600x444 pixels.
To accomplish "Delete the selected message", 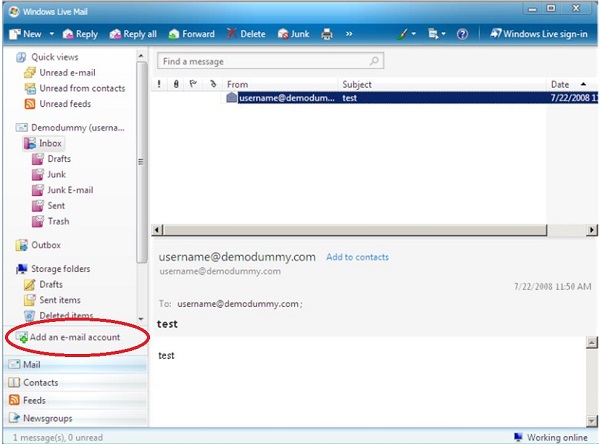I will tap(246, 34).
